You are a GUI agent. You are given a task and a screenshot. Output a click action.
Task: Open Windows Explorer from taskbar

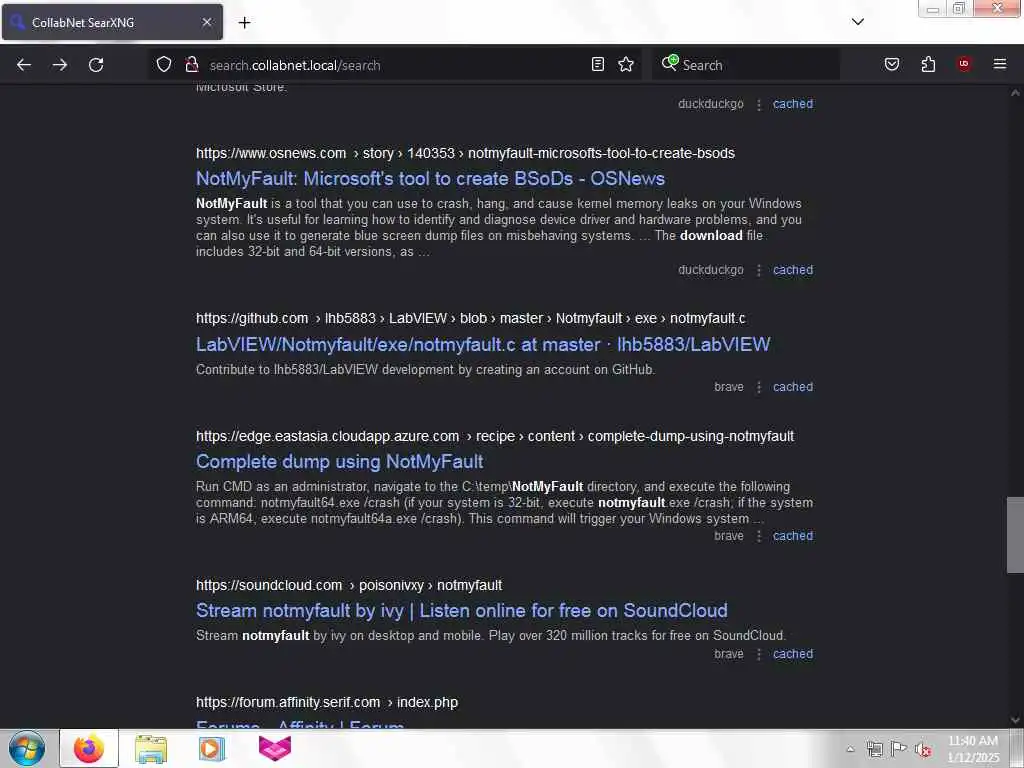[151, 748]
